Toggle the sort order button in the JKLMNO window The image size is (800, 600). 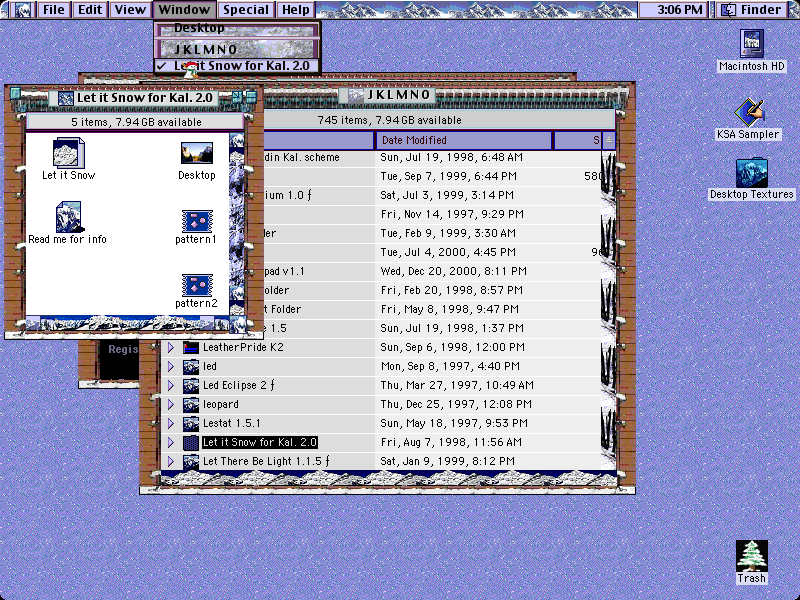(x=609, y=140)
